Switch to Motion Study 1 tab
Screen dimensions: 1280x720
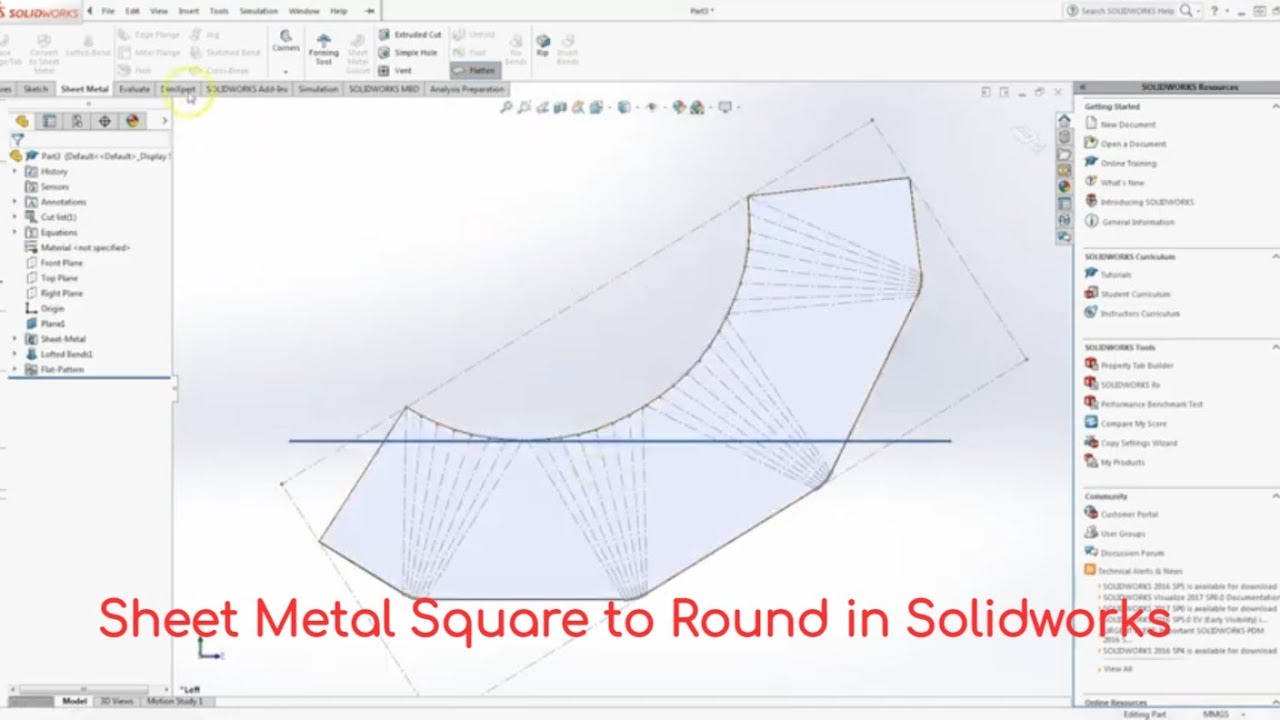pyautogui.click(x=175, y=701)
